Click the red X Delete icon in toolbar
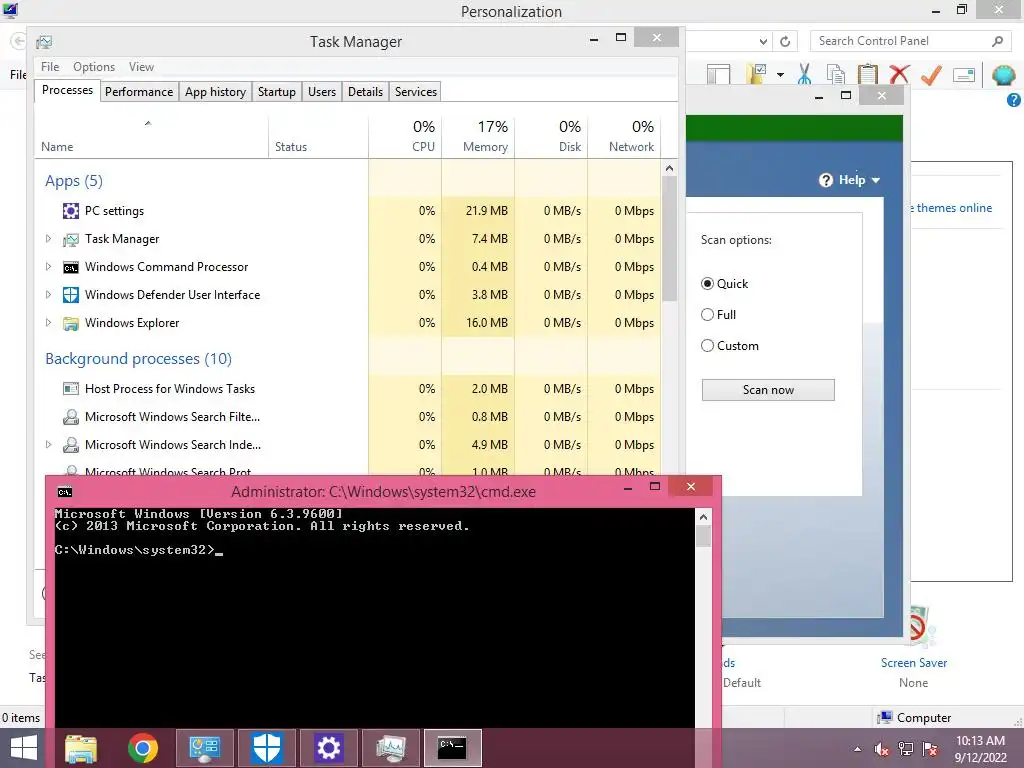 tap(899, 74)
